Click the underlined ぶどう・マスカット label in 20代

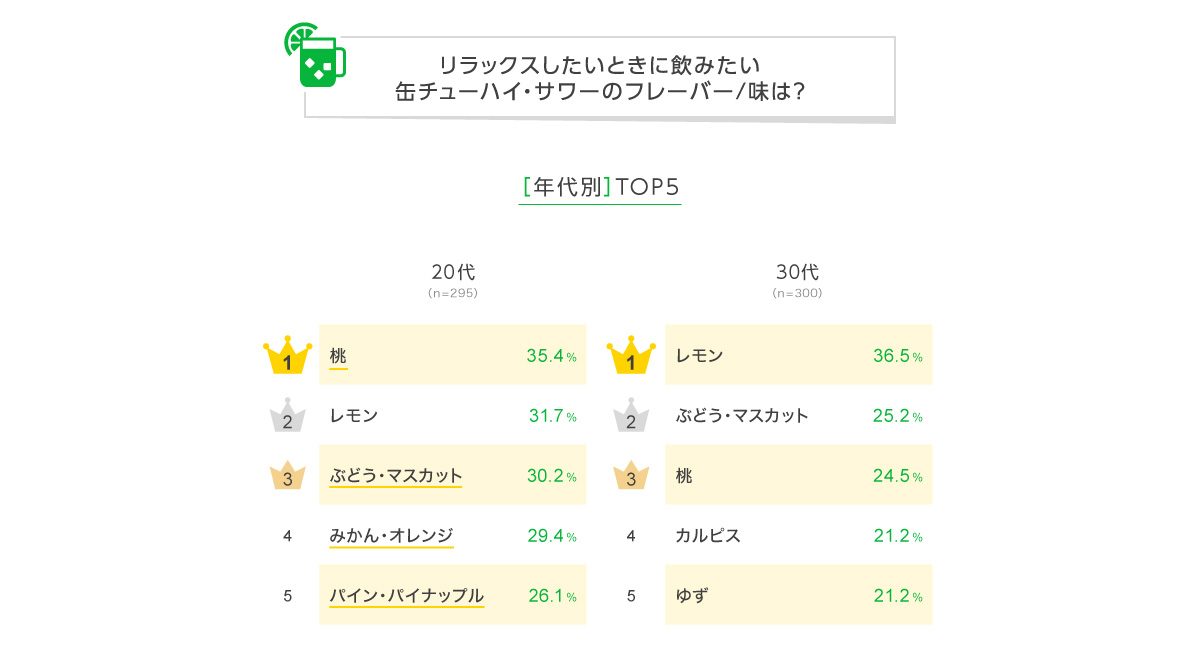coord(396,476)
